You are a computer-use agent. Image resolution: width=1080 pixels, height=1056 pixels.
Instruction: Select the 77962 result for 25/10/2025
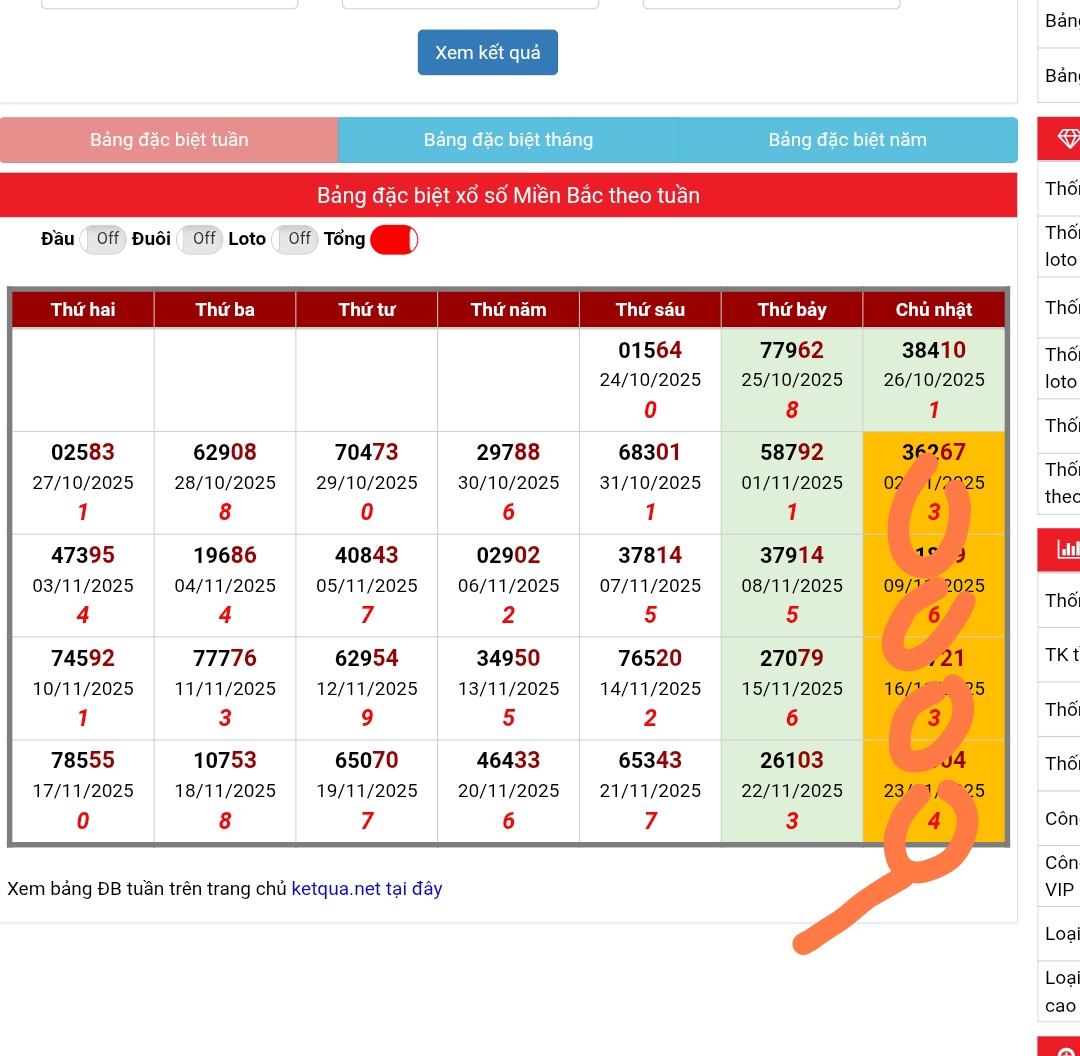[x=792, y=351]
